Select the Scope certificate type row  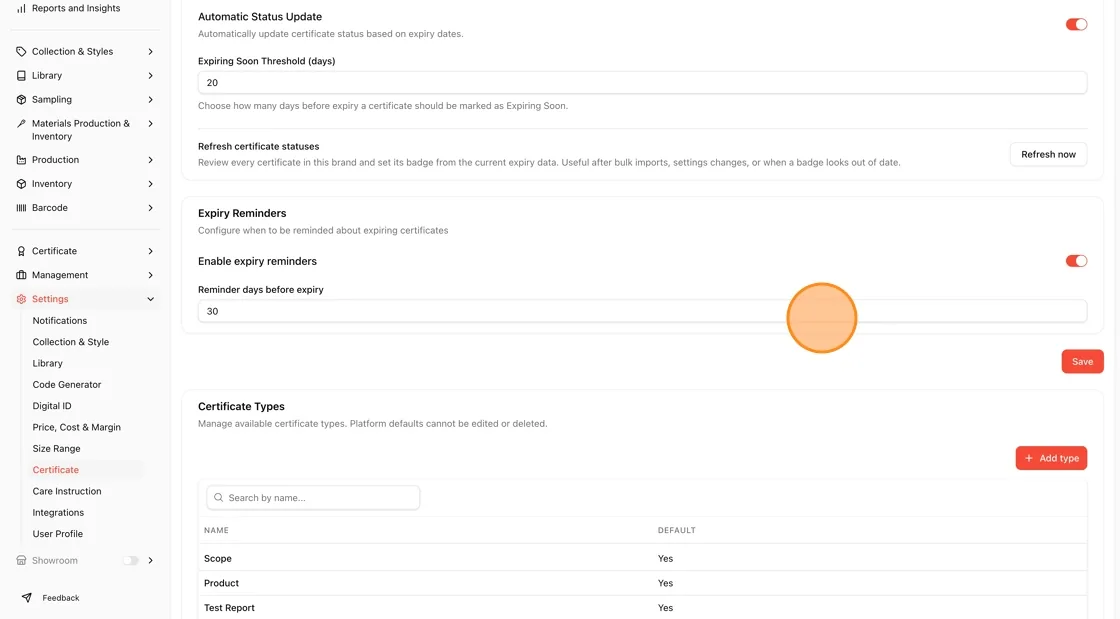pyautogui.click(x=642, y=558)
